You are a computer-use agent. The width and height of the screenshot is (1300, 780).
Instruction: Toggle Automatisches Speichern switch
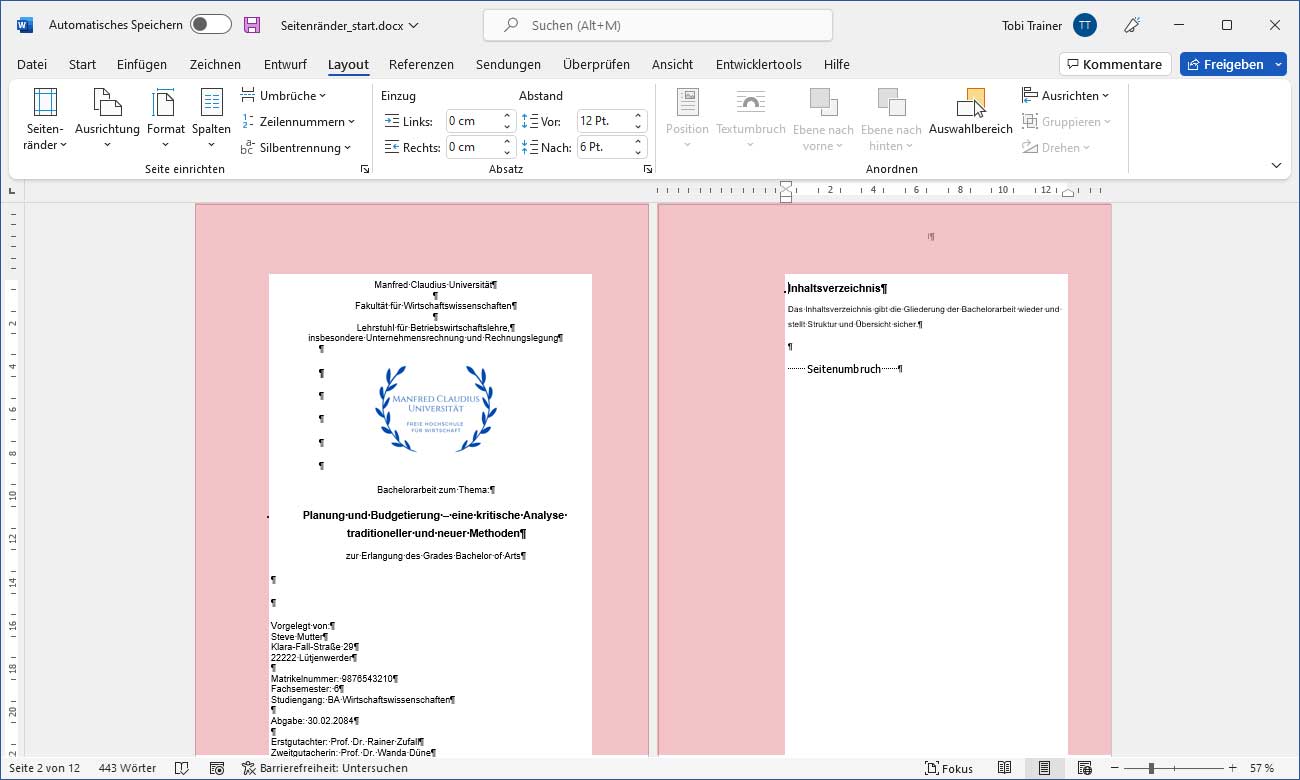coord(210,25)
